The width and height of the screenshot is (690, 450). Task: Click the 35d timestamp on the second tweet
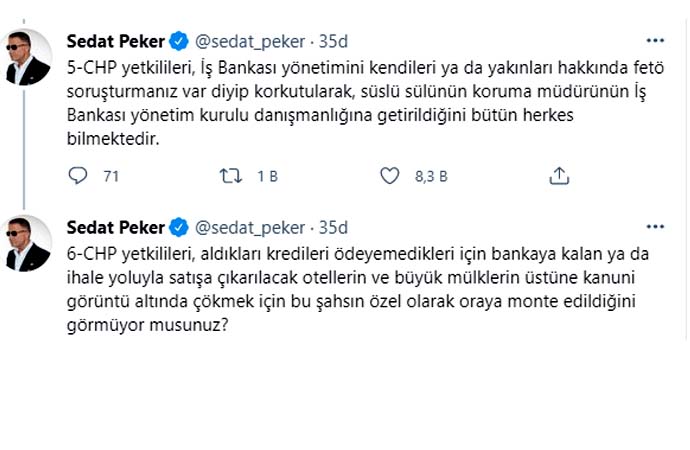coord(331,226)
